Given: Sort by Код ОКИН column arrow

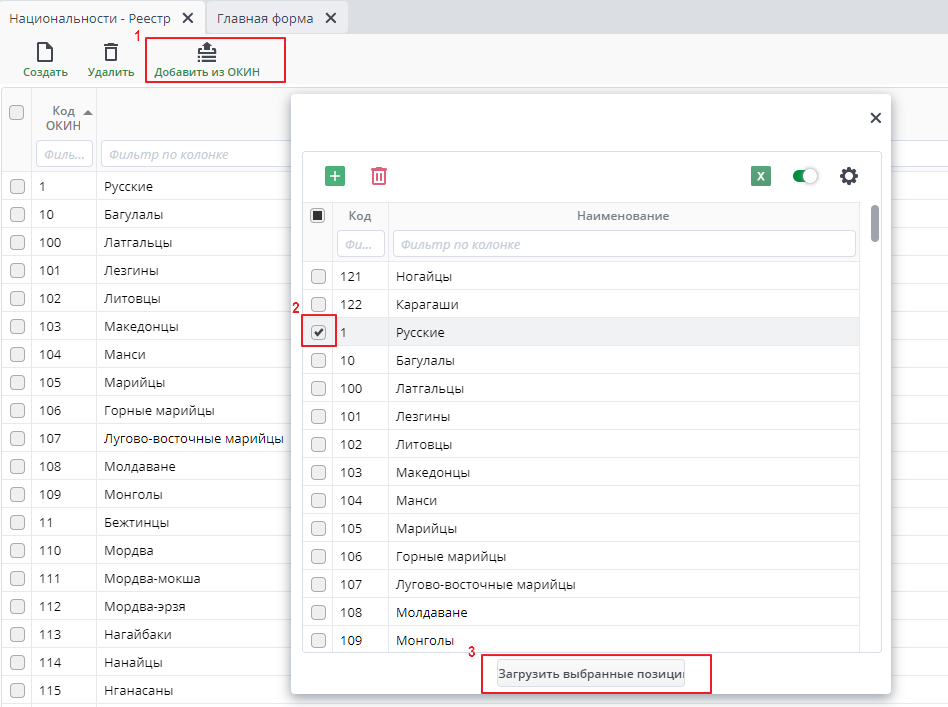Looking at the screenshot, I should coord(88,112).
